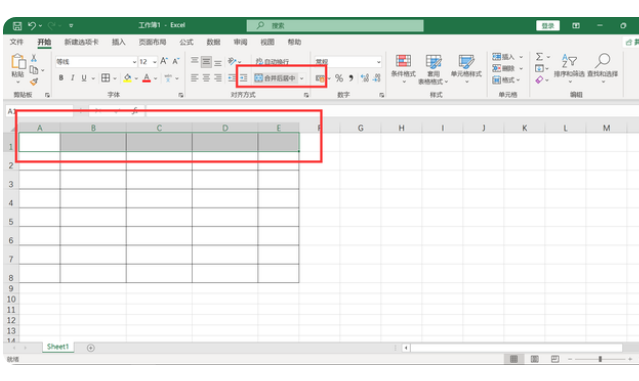Click the Format Painter brush icon
Viewport: 639px width, 381px height.
point(34,82)
